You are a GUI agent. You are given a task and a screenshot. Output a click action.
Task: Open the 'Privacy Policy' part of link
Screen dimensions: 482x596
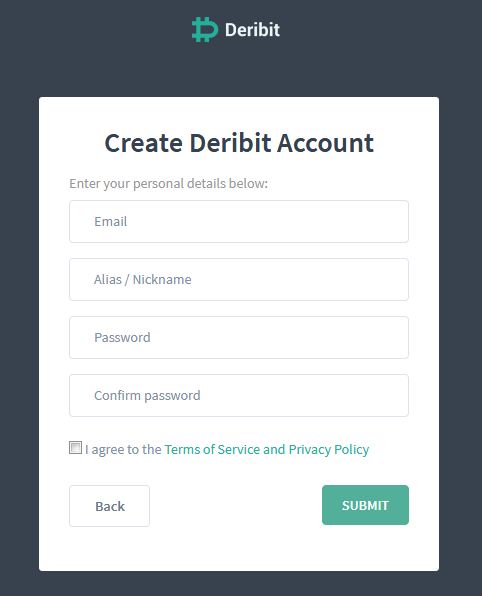329,449
